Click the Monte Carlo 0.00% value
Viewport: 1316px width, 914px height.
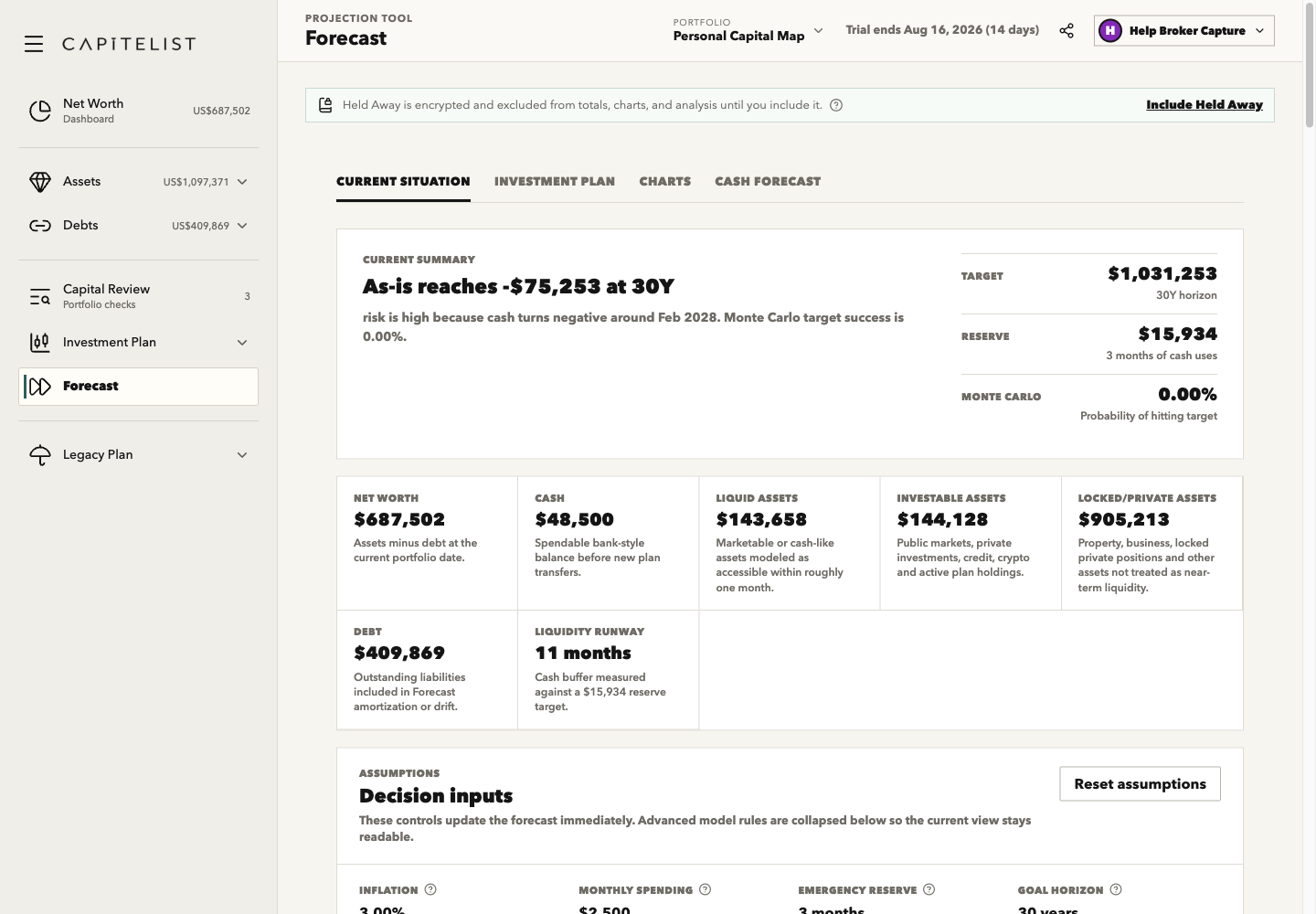[x=1187, y=394]
